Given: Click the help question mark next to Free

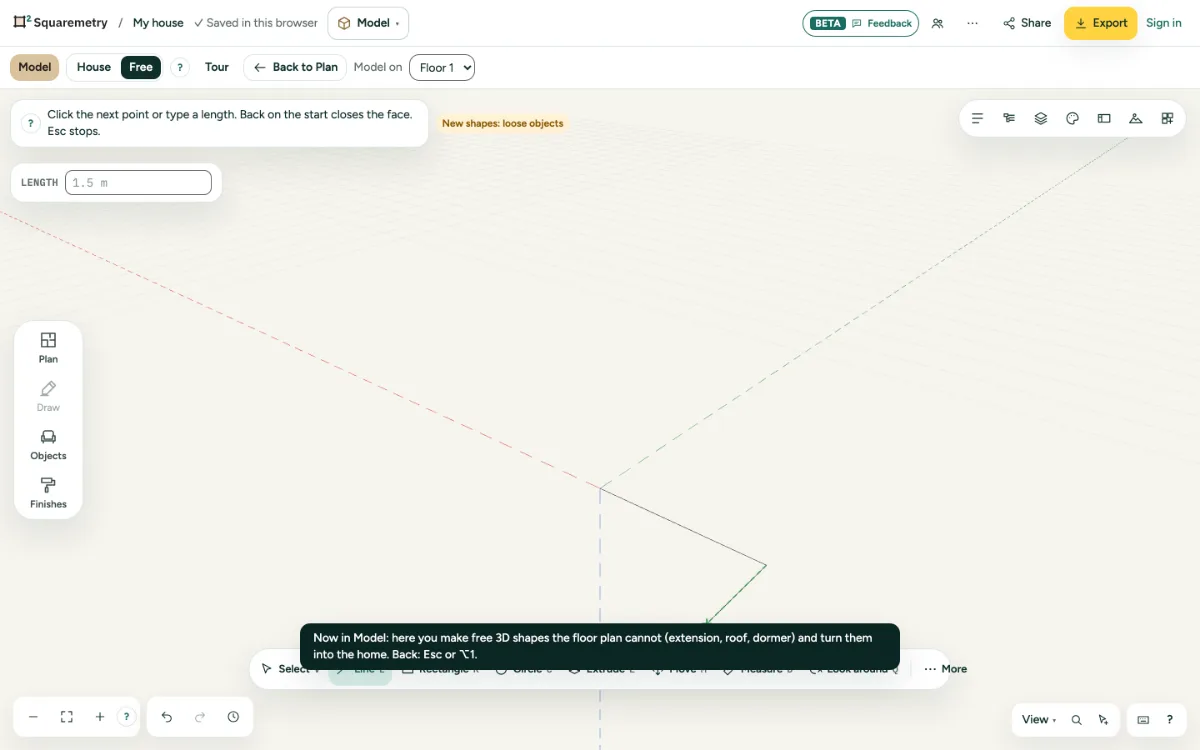Looking at the screenshot, I should tap(180, 67).
